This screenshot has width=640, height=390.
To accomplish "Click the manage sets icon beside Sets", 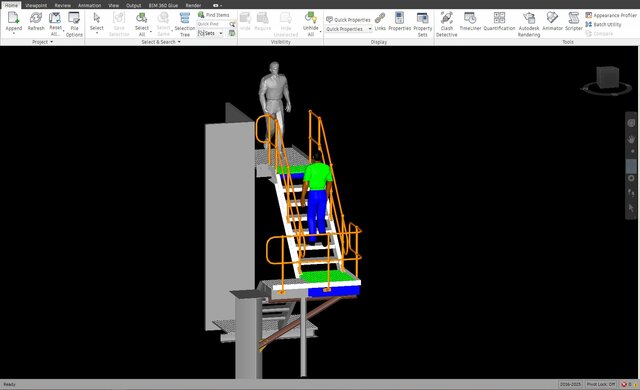I will (232, 33).
